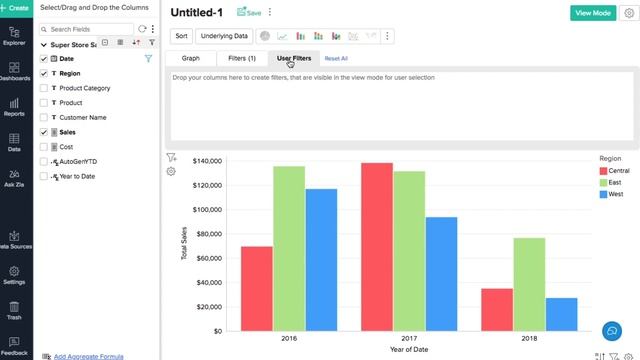The image size is (640, 360).
Task: Open fields panel more options menu
Action: (153, 29)
